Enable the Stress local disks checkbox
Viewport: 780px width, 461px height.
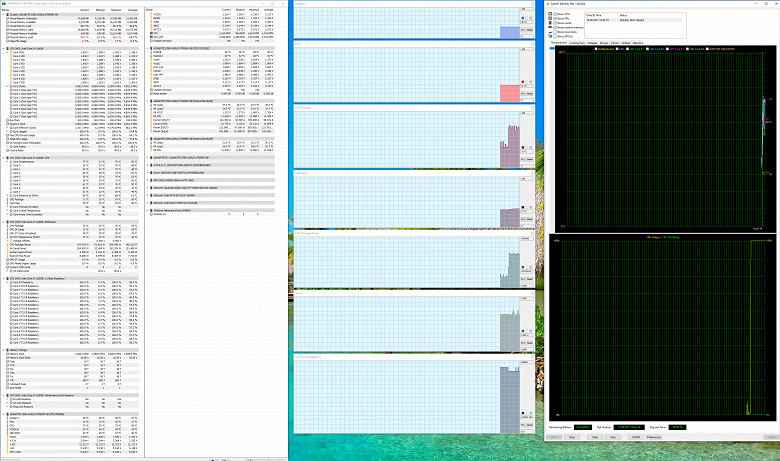(x=555, y=32)
